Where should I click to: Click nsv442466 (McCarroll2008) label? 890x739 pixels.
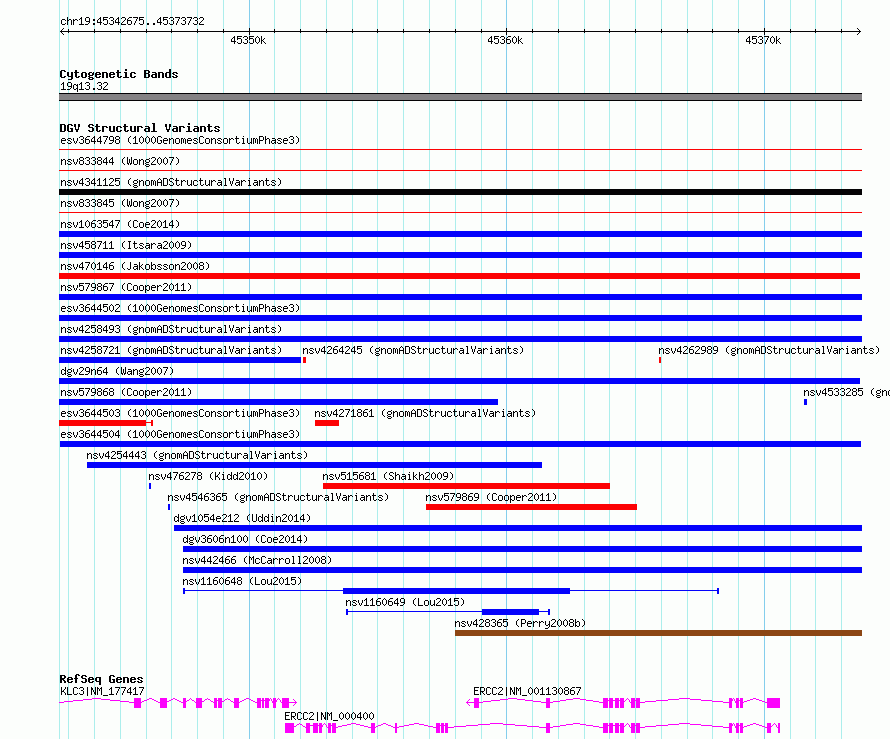click(x=257, y=560)
